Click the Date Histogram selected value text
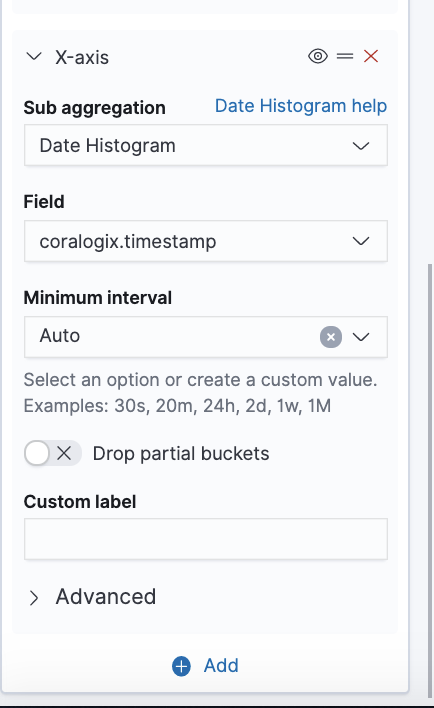Image resolution: width=434 pixels, height=708 pixels. [x=107, y=145]
